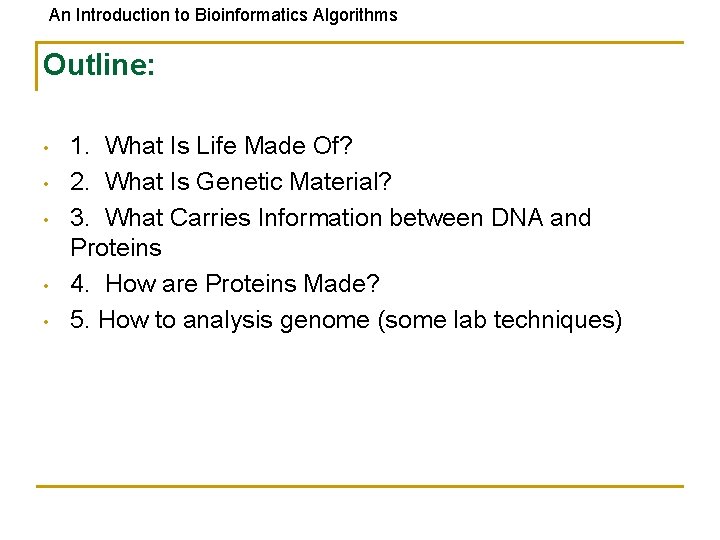
Task: Select the '2. What Is Genetic Material?' line
Action: [x=231, y=182]
